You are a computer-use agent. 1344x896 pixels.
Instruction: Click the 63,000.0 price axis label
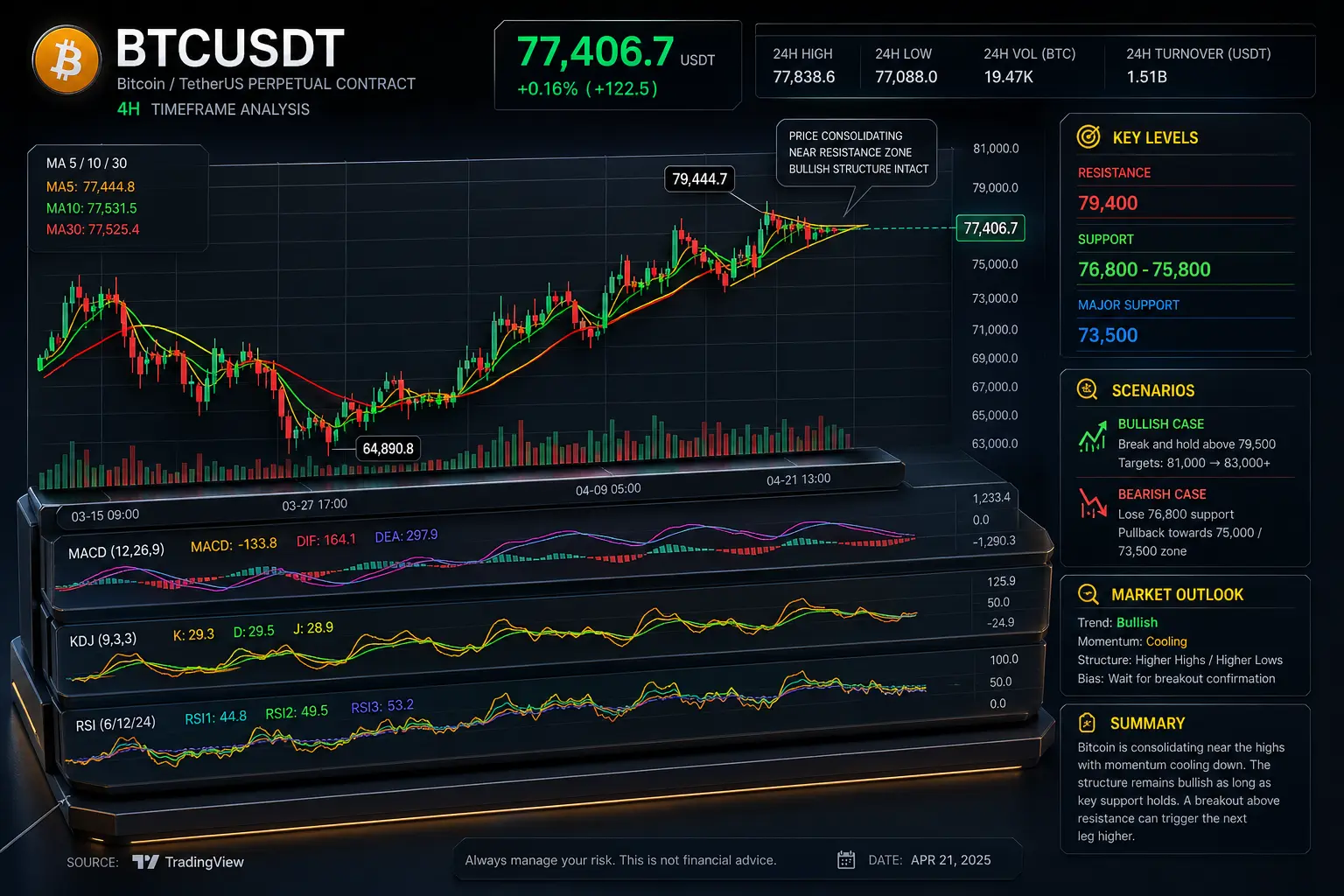[x=995, y=444]
